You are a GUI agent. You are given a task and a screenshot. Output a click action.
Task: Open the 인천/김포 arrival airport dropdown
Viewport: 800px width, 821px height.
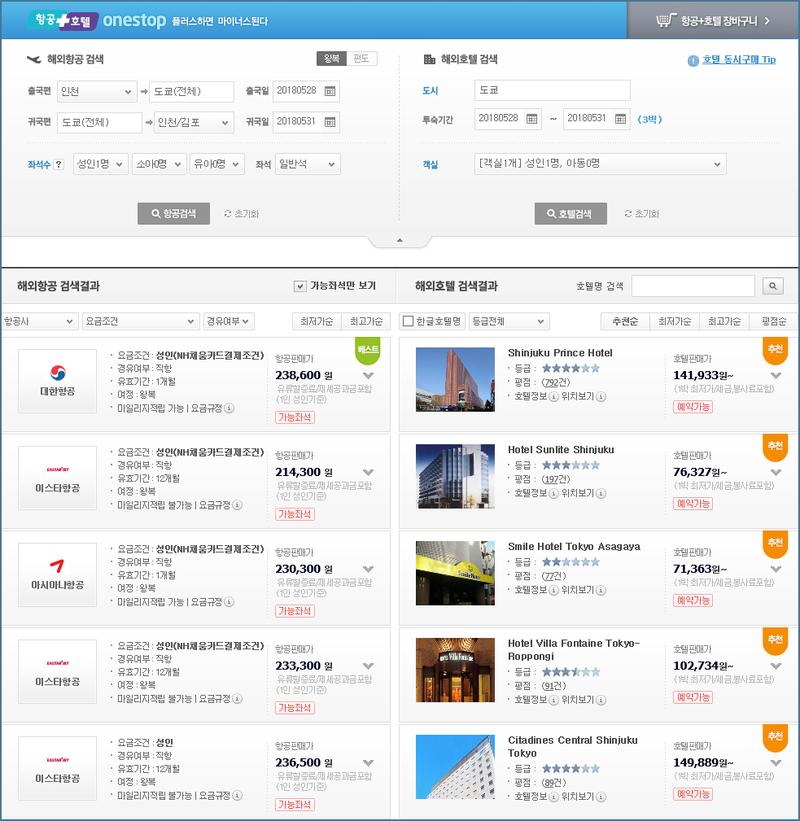point(194,123)
